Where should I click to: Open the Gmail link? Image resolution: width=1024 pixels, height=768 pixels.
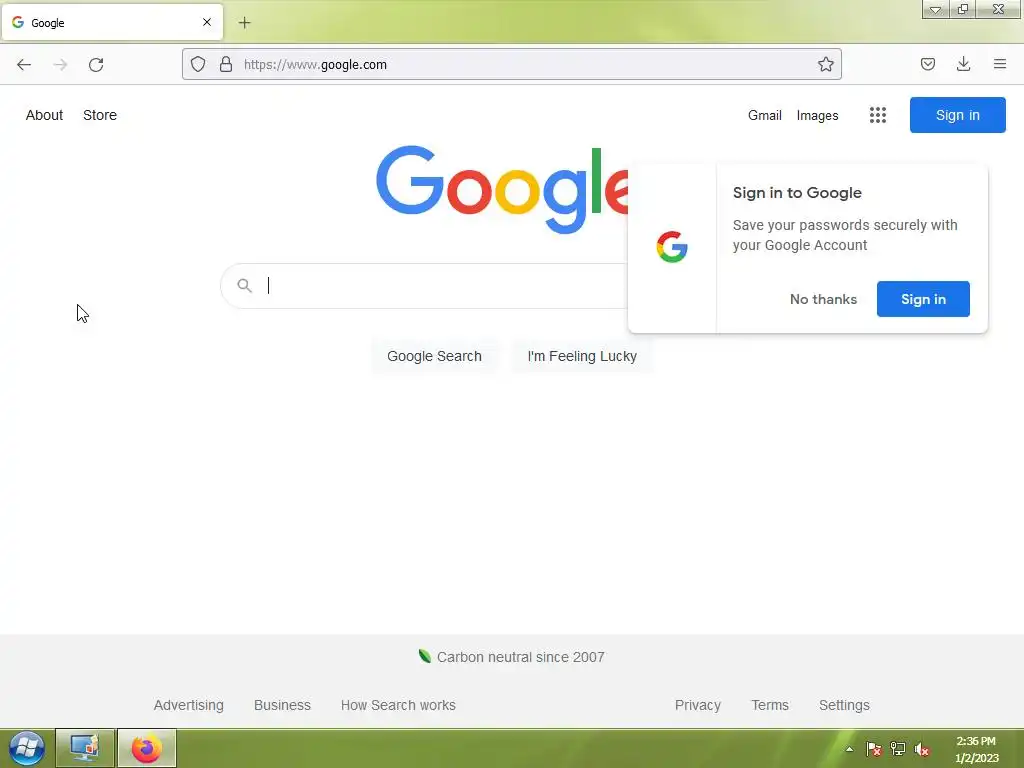pyautogui.click(x=765, y=116)
